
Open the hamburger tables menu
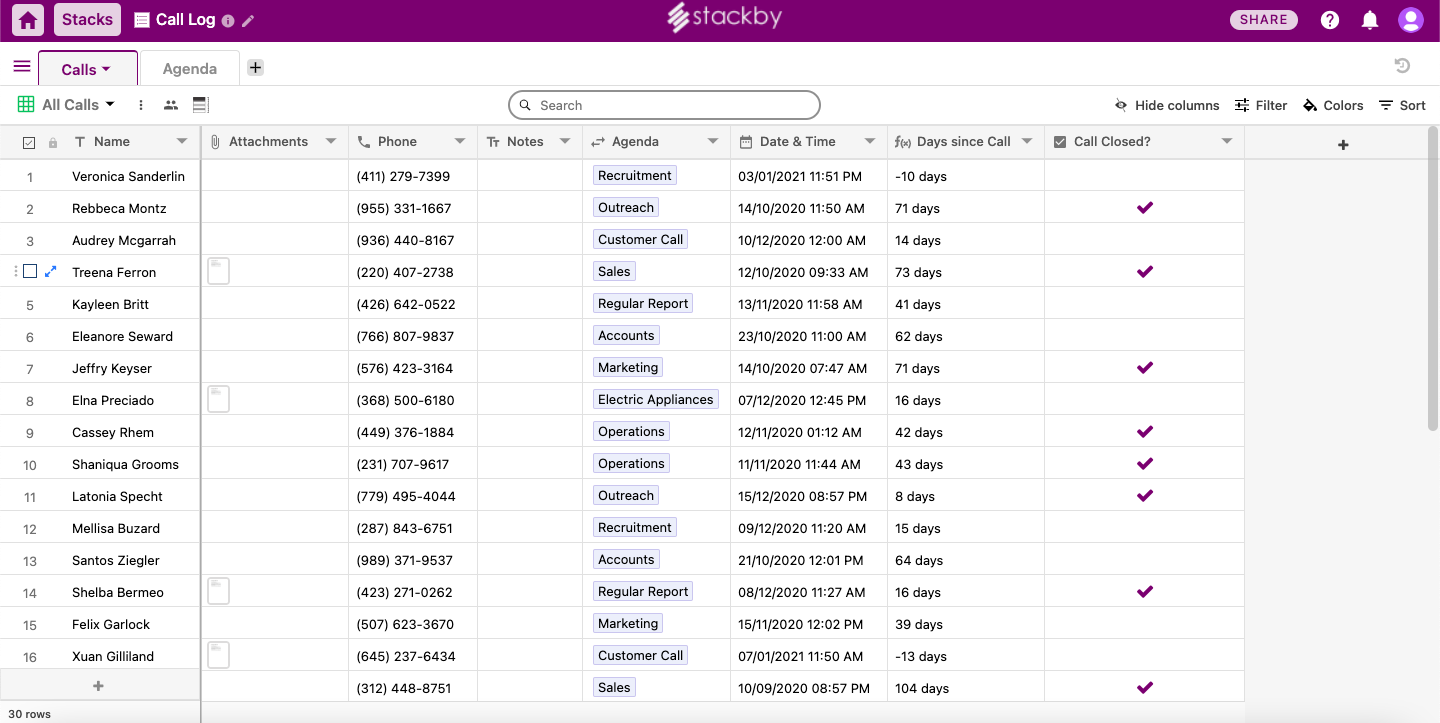point(22,67)
